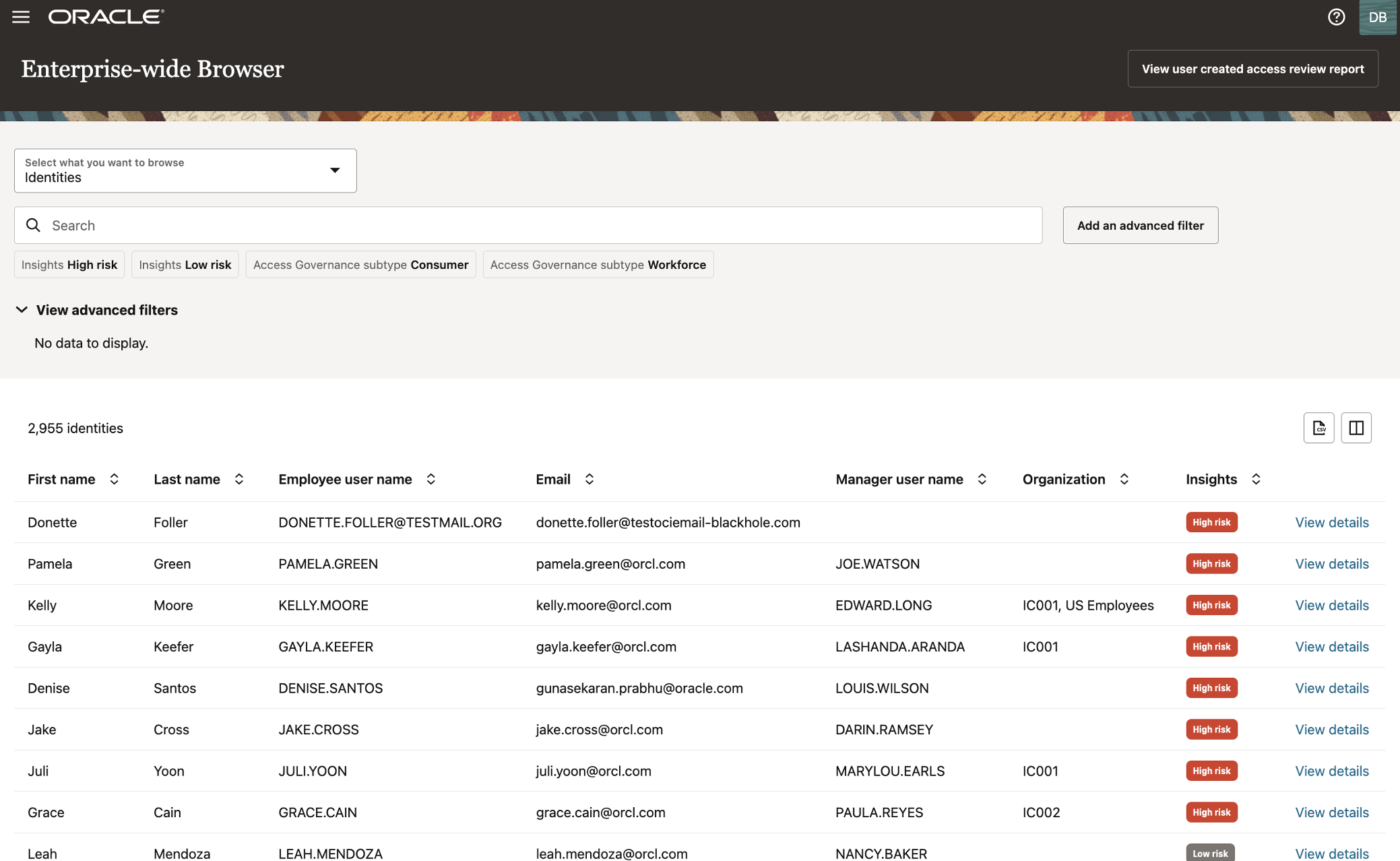The width and height of the screenshot is (1400, 861).
Task: Enable the Access Governance subtype Workforce filter
Action: [598, 264]
